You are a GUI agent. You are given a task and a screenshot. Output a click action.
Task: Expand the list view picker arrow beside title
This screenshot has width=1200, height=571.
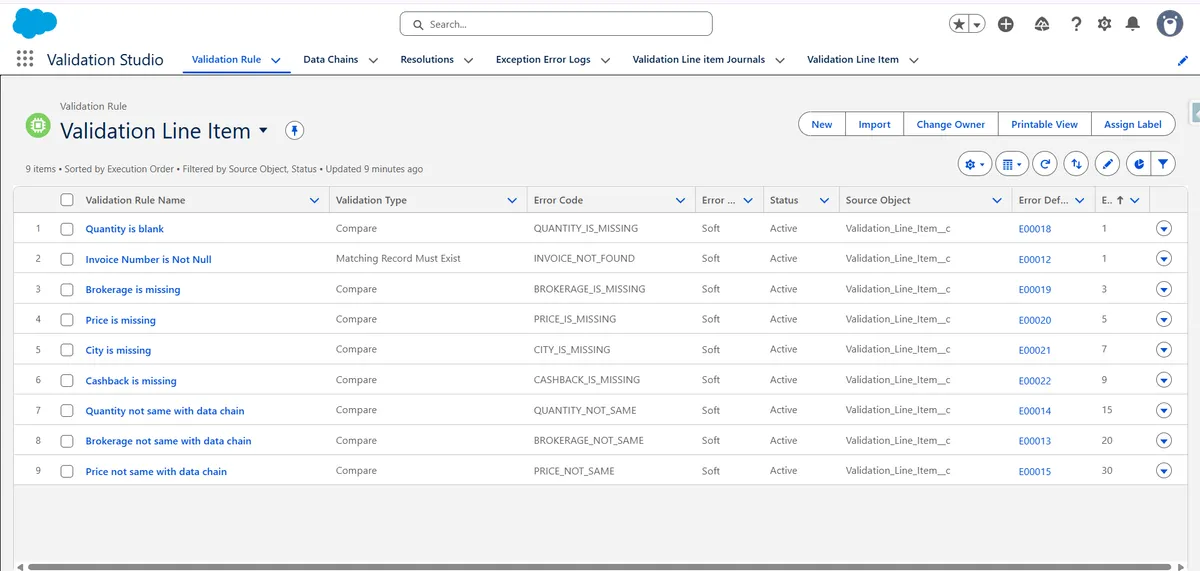263,131
